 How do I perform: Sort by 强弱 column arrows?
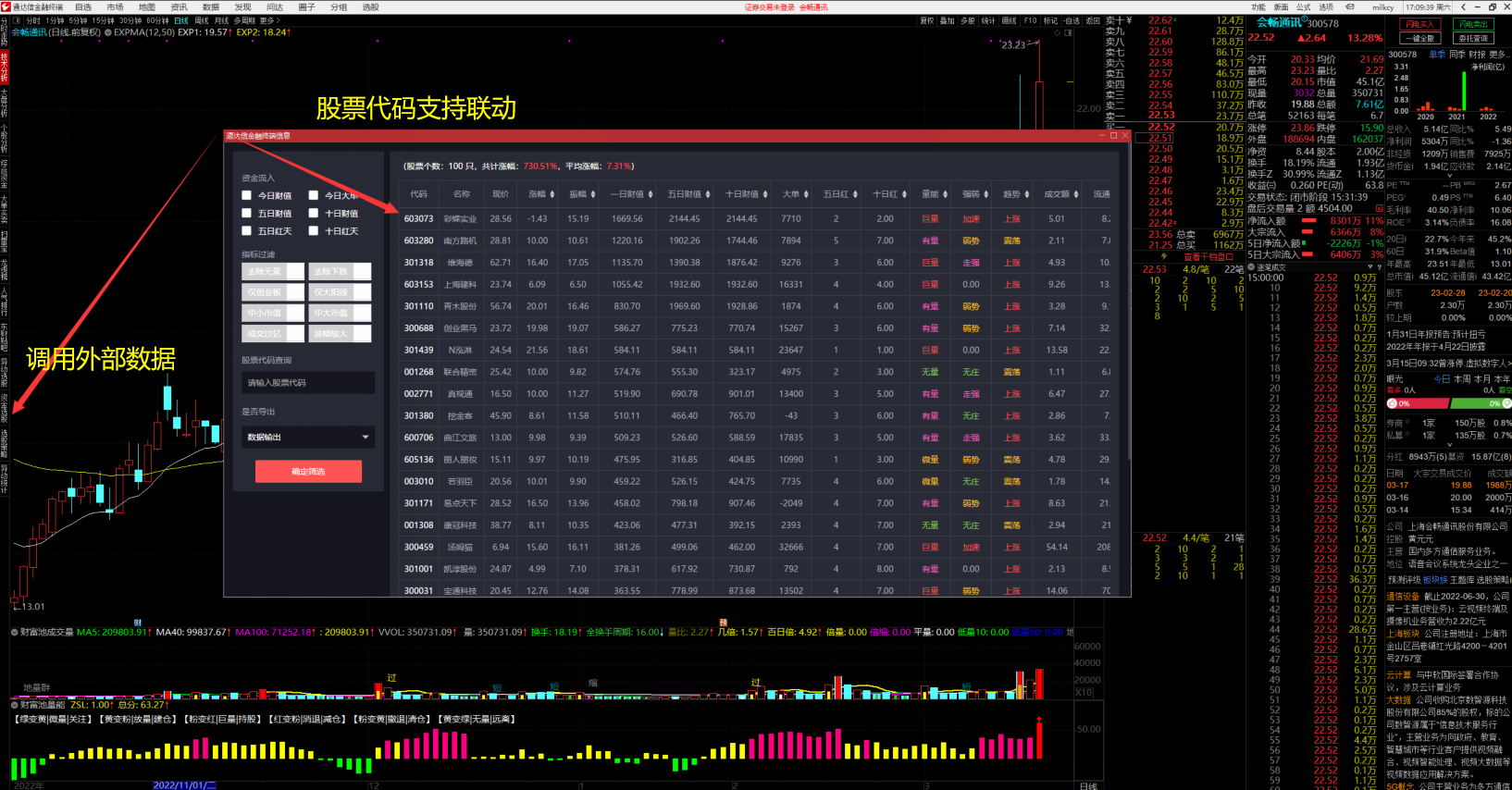985,194
